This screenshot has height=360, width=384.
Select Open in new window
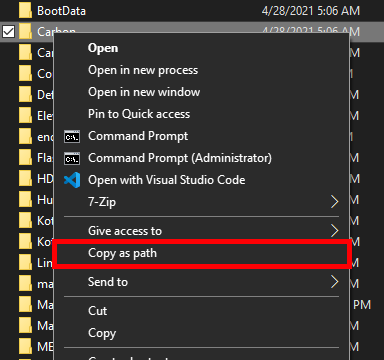(x=144, y=92)
